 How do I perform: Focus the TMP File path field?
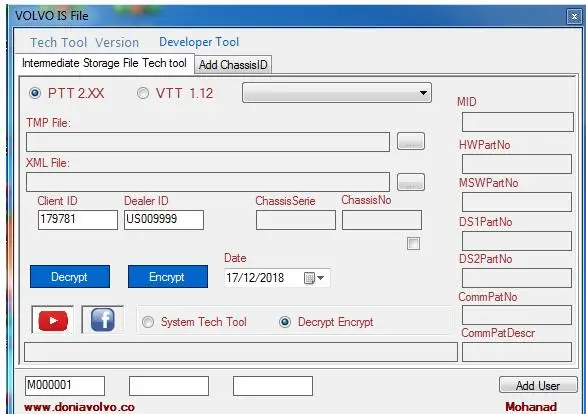coord(208,142)
